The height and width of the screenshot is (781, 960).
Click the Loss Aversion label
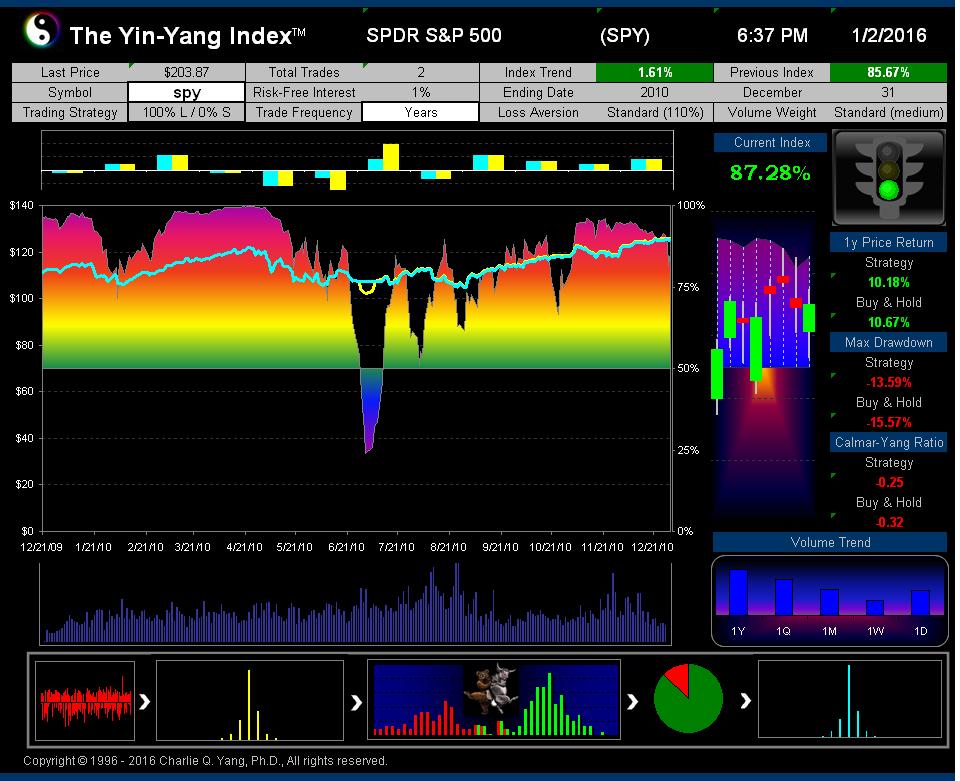(x=538, y=113)
